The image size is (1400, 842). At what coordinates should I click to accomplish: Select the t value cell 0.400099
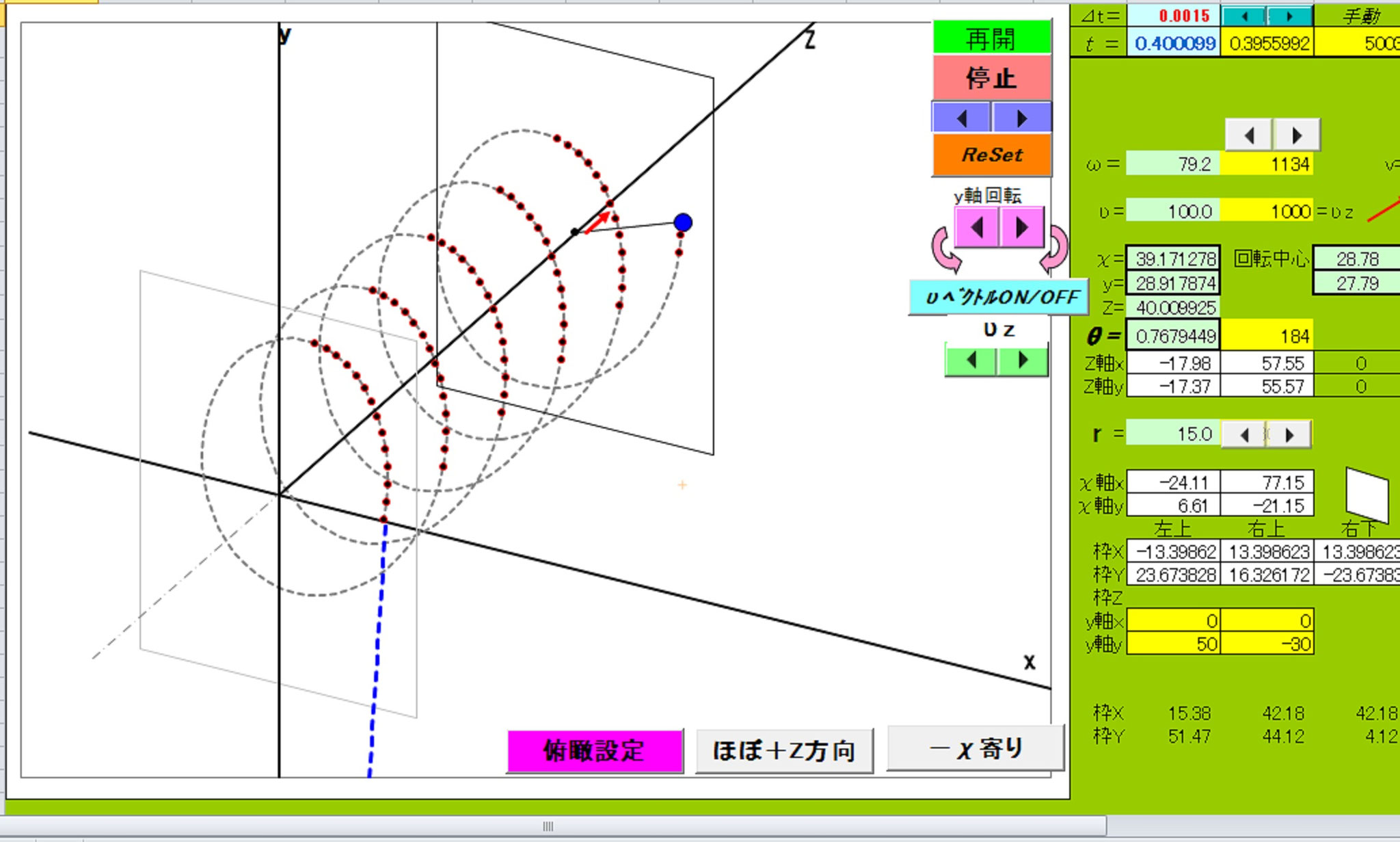[1173, 44]
